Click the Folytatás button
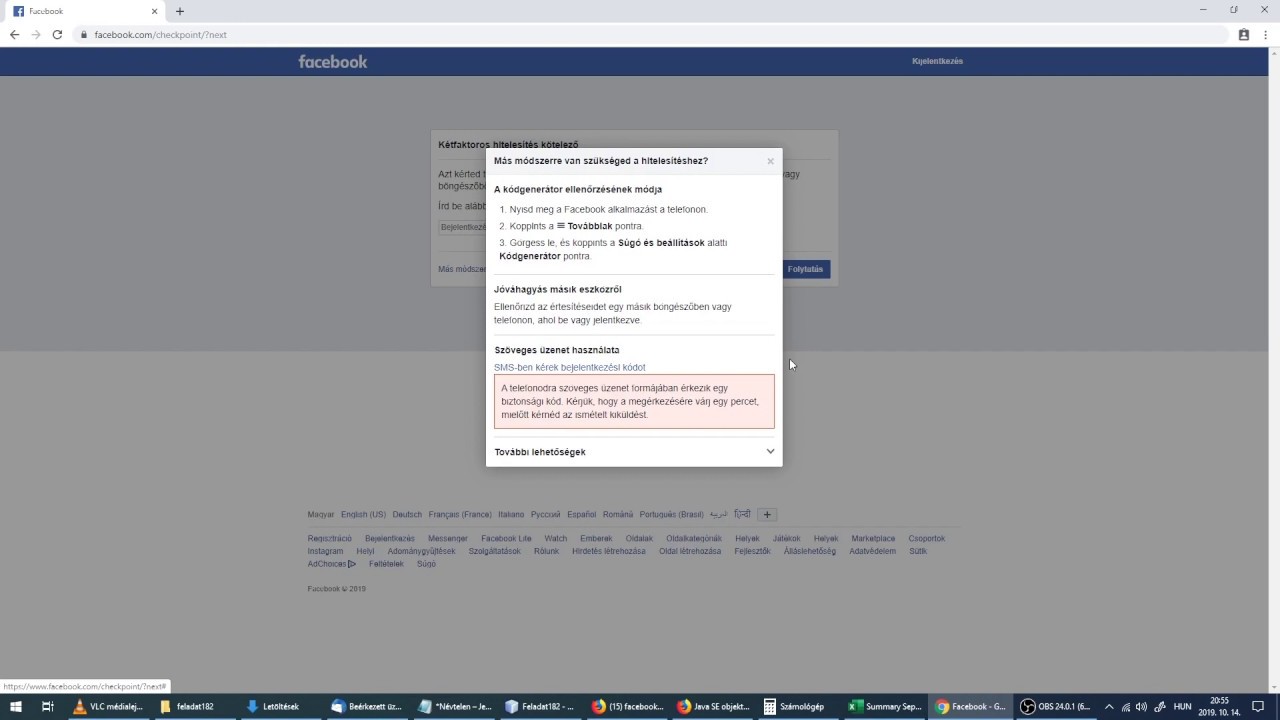Image resolution: width=1280 pixels, height=720 pixels. point(805,269)
